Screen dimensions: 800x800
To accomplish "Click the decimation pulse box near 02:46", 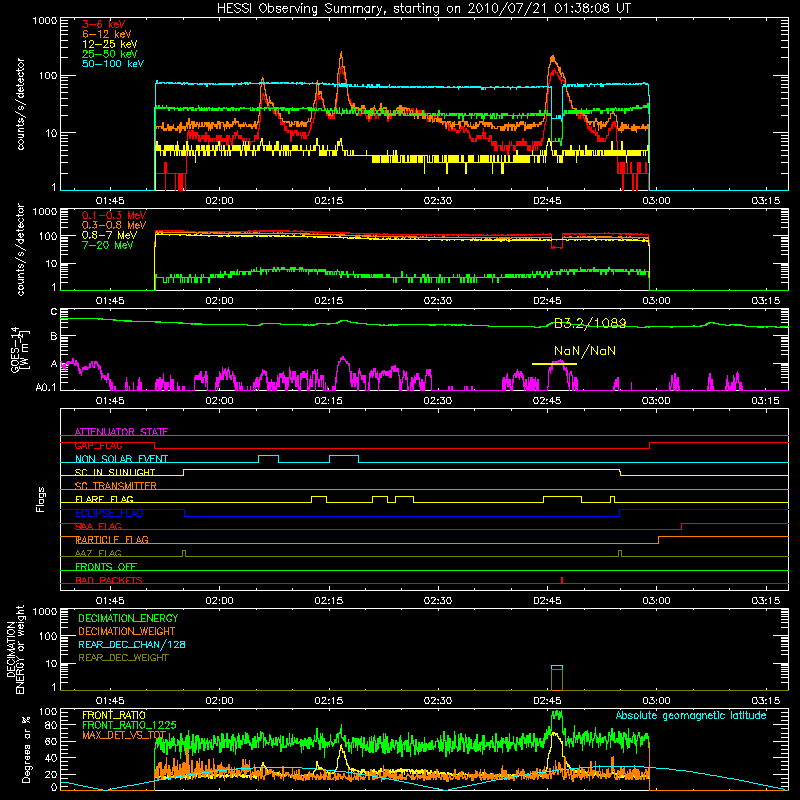I will click(x=557, y=678).
